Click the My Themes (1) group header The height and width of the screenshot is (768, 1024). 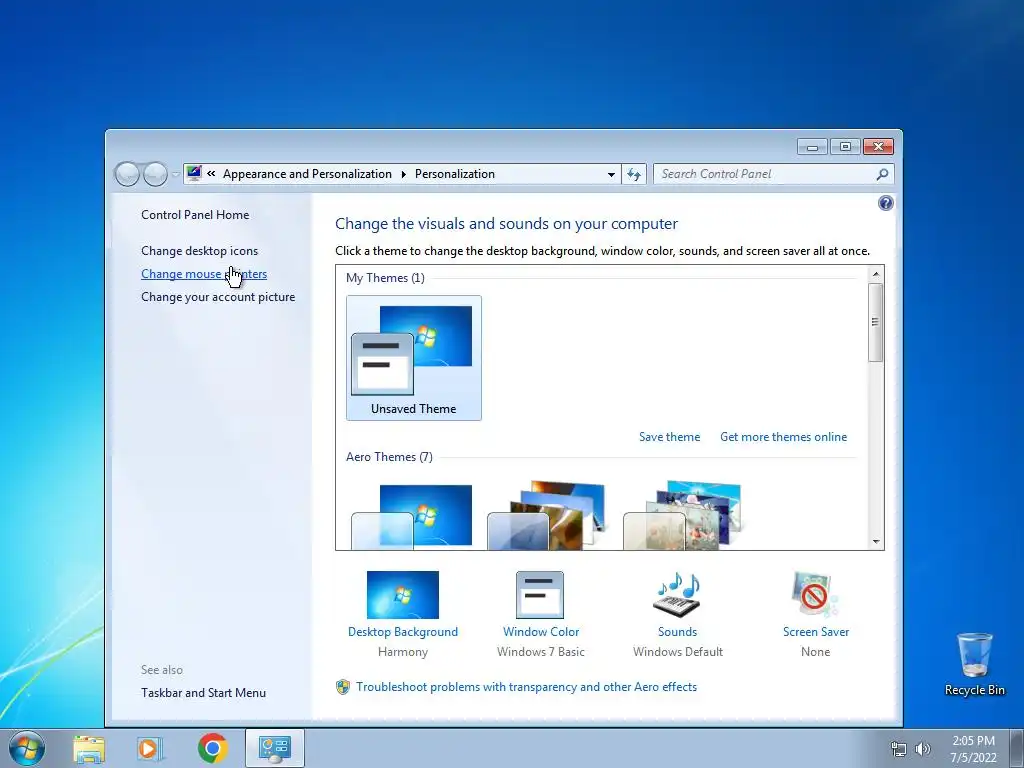tap(385, 278)
